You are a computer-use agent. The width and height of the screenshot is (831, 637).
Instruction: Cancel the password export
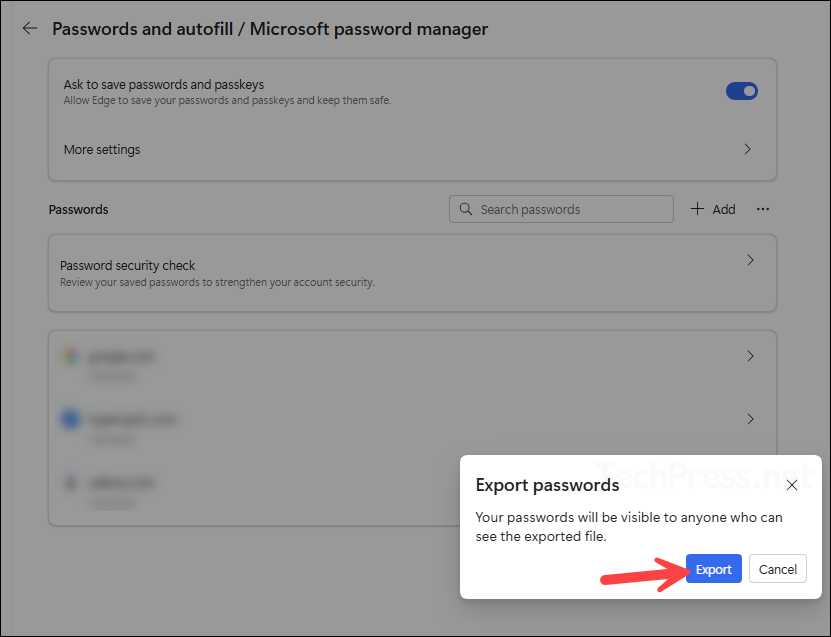777,568
